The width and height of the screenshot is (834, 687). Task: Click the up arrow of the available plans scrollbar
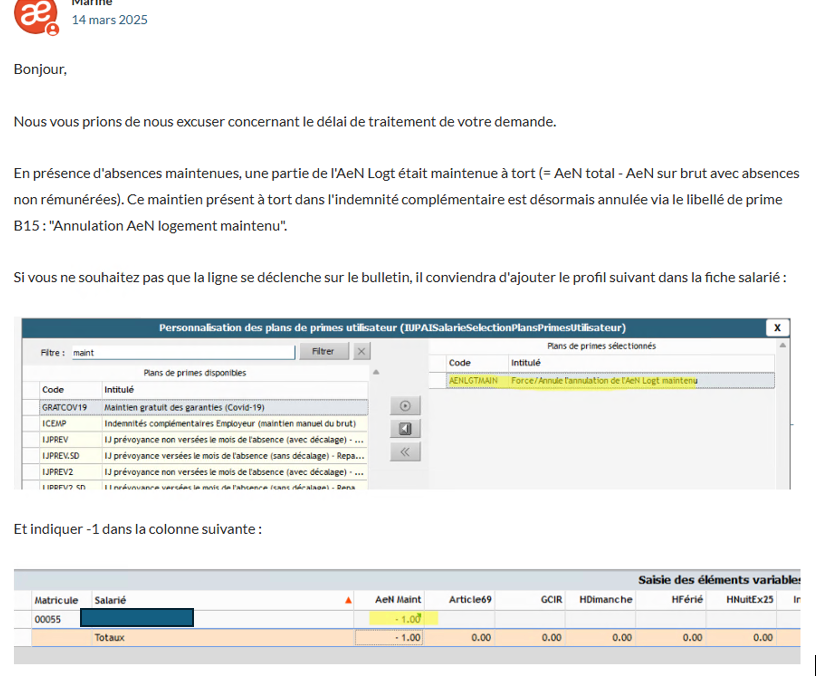(376, 372)
